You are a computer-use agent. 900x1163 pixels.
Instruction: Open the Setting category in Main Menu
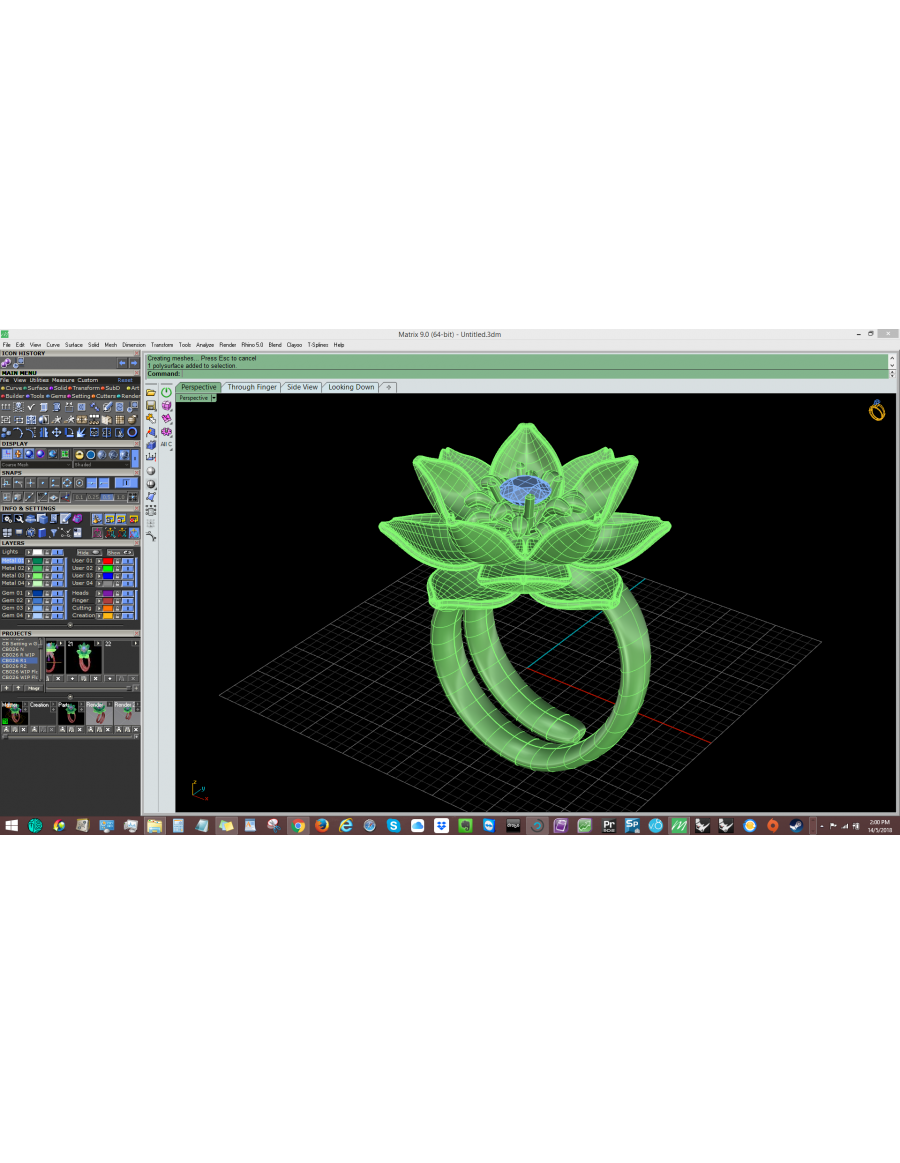coord(79,396)
